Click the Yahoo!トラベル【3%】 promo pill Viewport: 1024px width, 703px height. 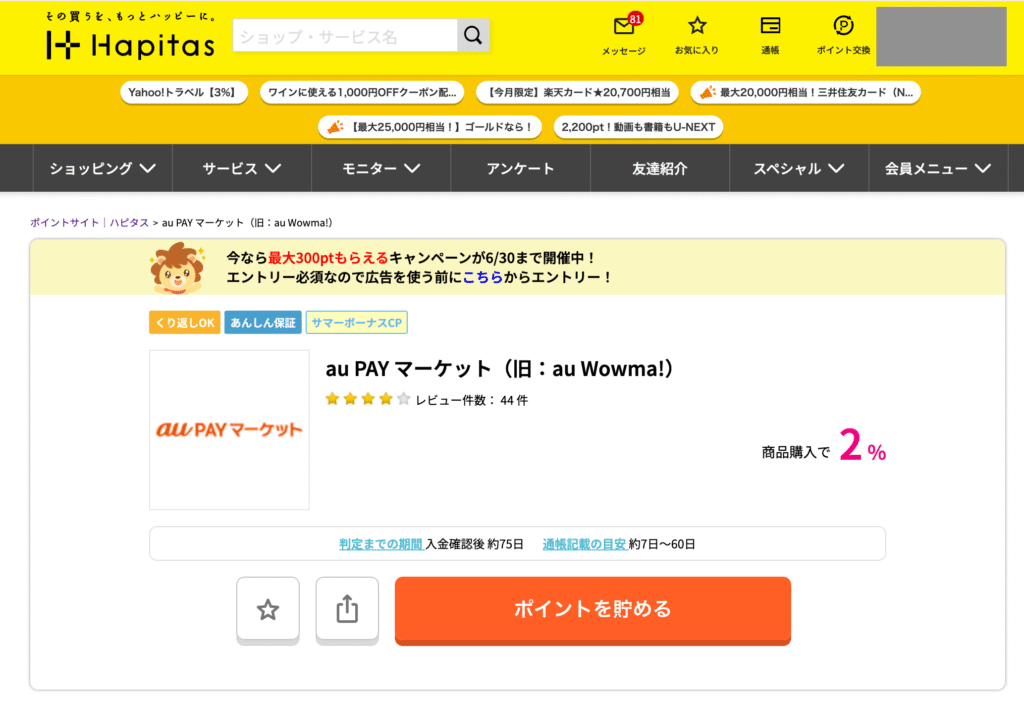click(184, 92)
